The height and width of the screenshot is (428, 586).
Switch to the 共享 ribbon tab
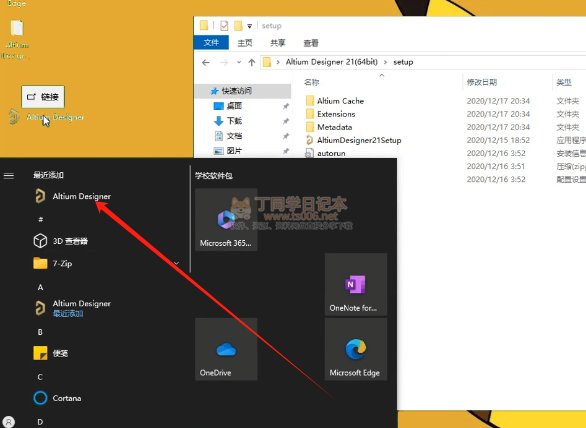(x=278, y=43)
